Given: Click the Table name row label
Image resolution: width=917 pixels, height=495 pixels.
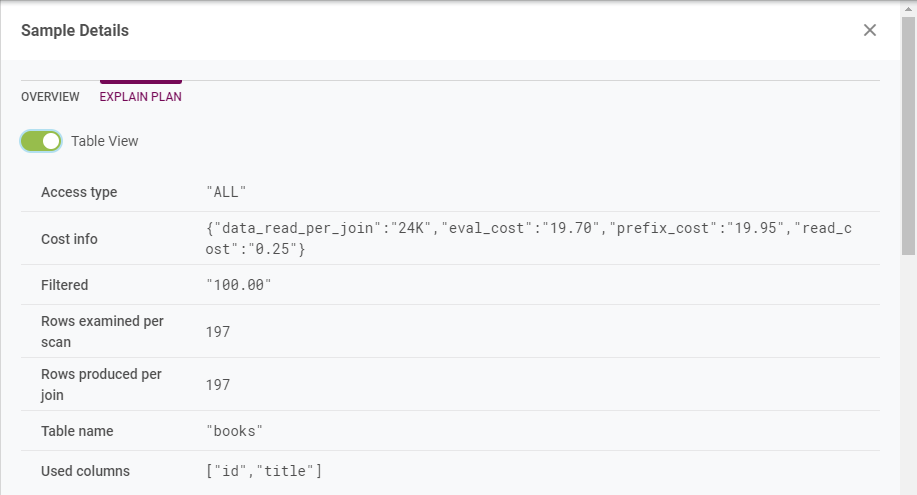Looking at the screenshot, I should [77, 431].
